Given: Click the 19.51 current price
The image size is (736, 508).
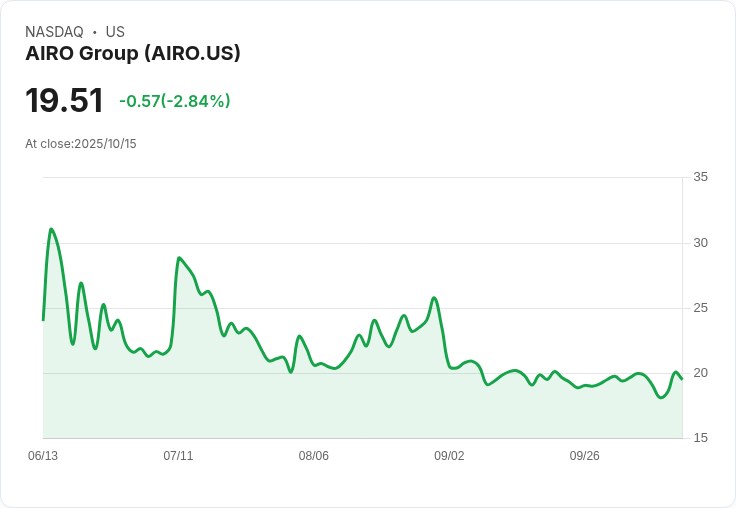Looking at the screenshot, I should coord(64,100).
